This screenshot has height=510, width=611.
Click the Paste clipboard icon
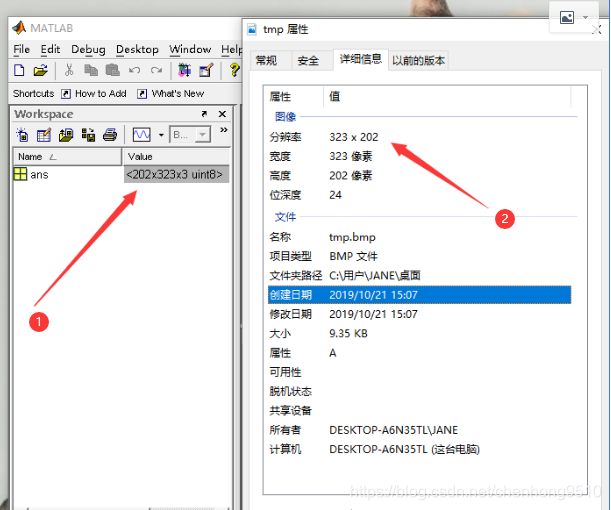[113, 70]
